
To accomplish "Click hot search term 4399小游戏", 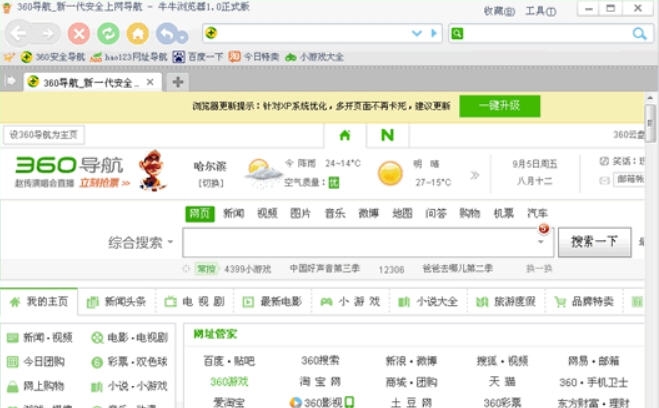I will (x=247, y=269).
